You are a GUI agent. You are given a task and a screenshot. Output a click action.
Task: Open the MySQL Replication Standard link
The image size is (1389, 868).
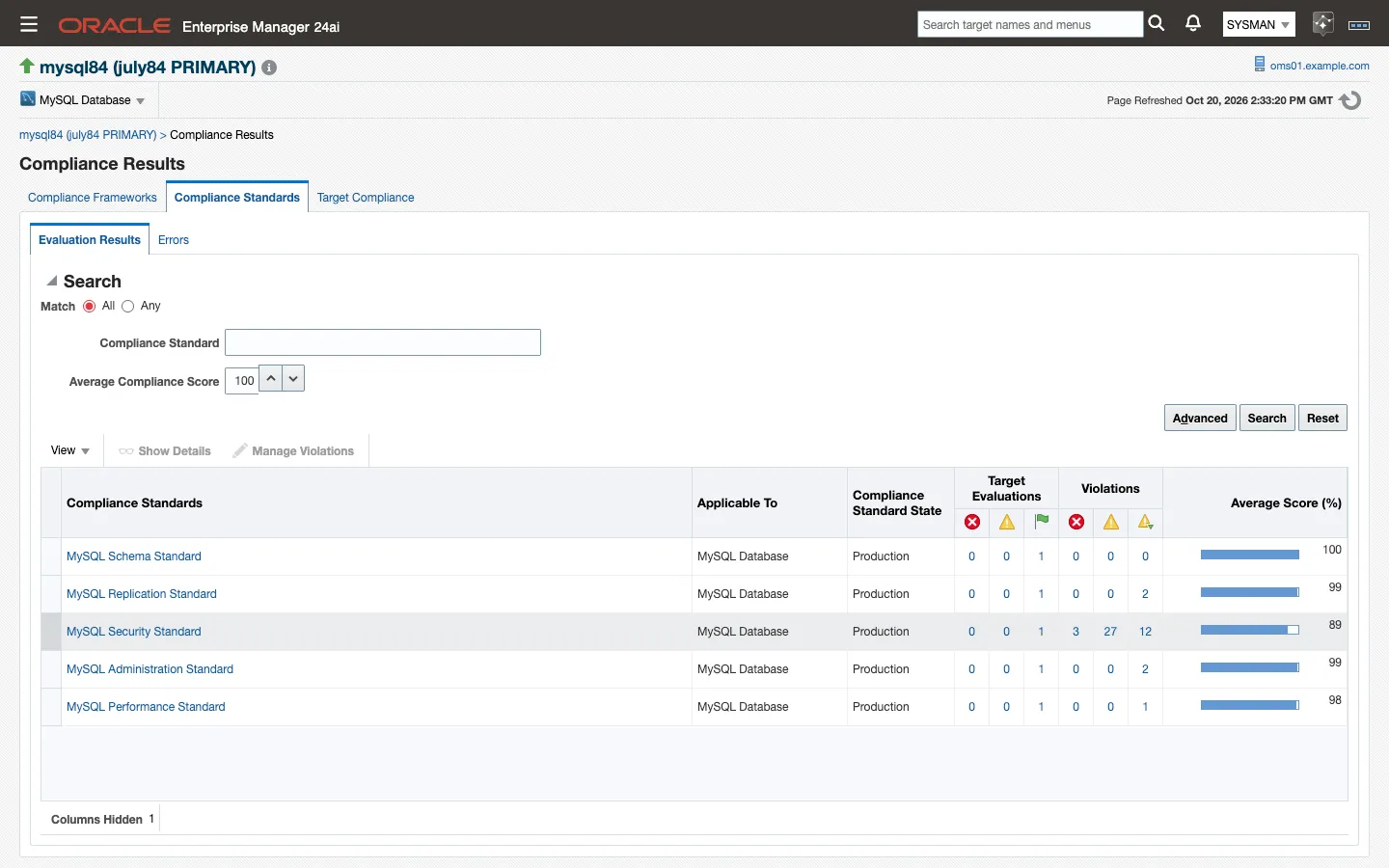pyautogui.click(x=142, y=594)
